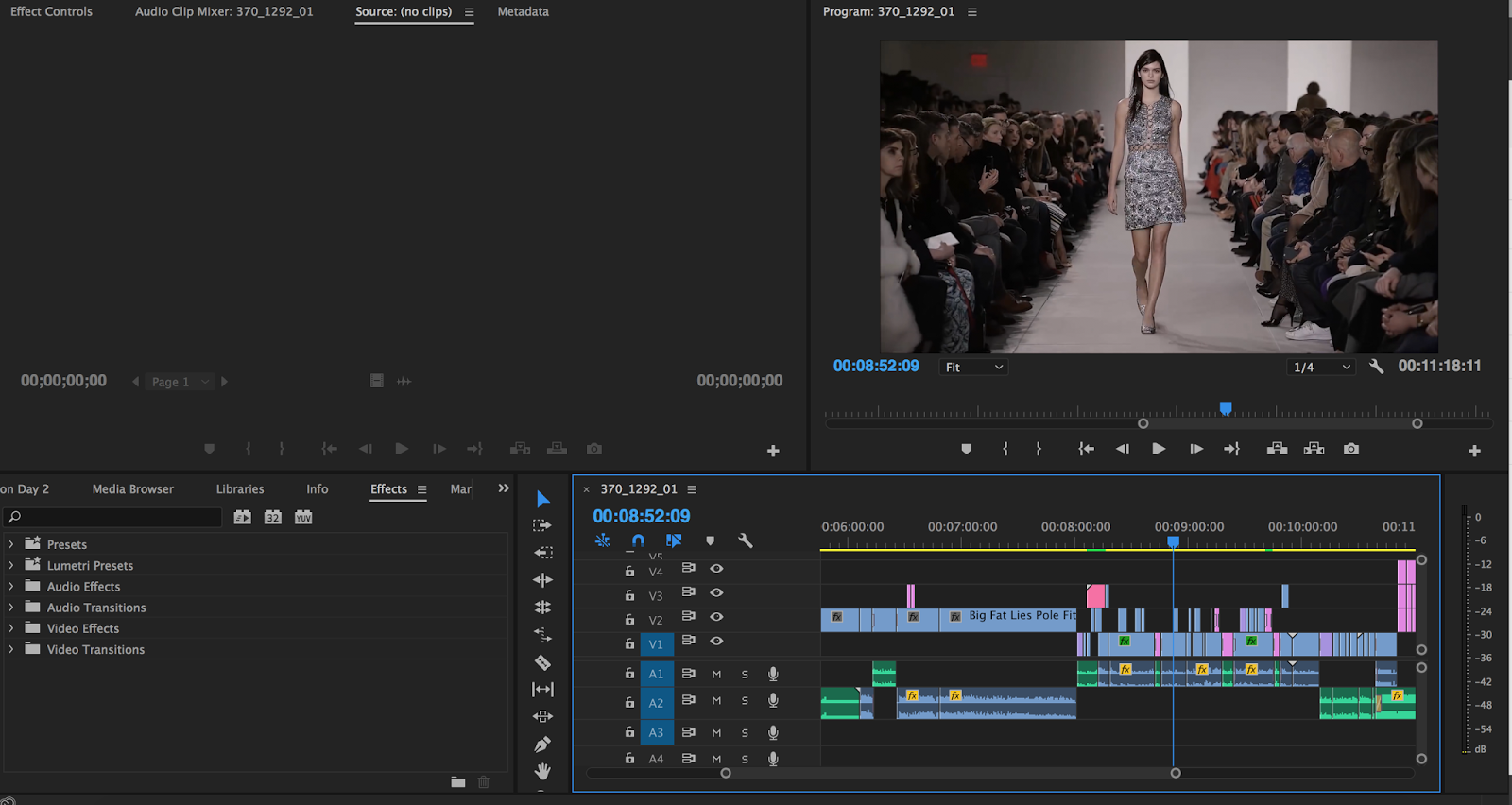Viewport: 1512px width, 805px height.
Task: Click Effects panel search field
Action: tap(112, 517)
